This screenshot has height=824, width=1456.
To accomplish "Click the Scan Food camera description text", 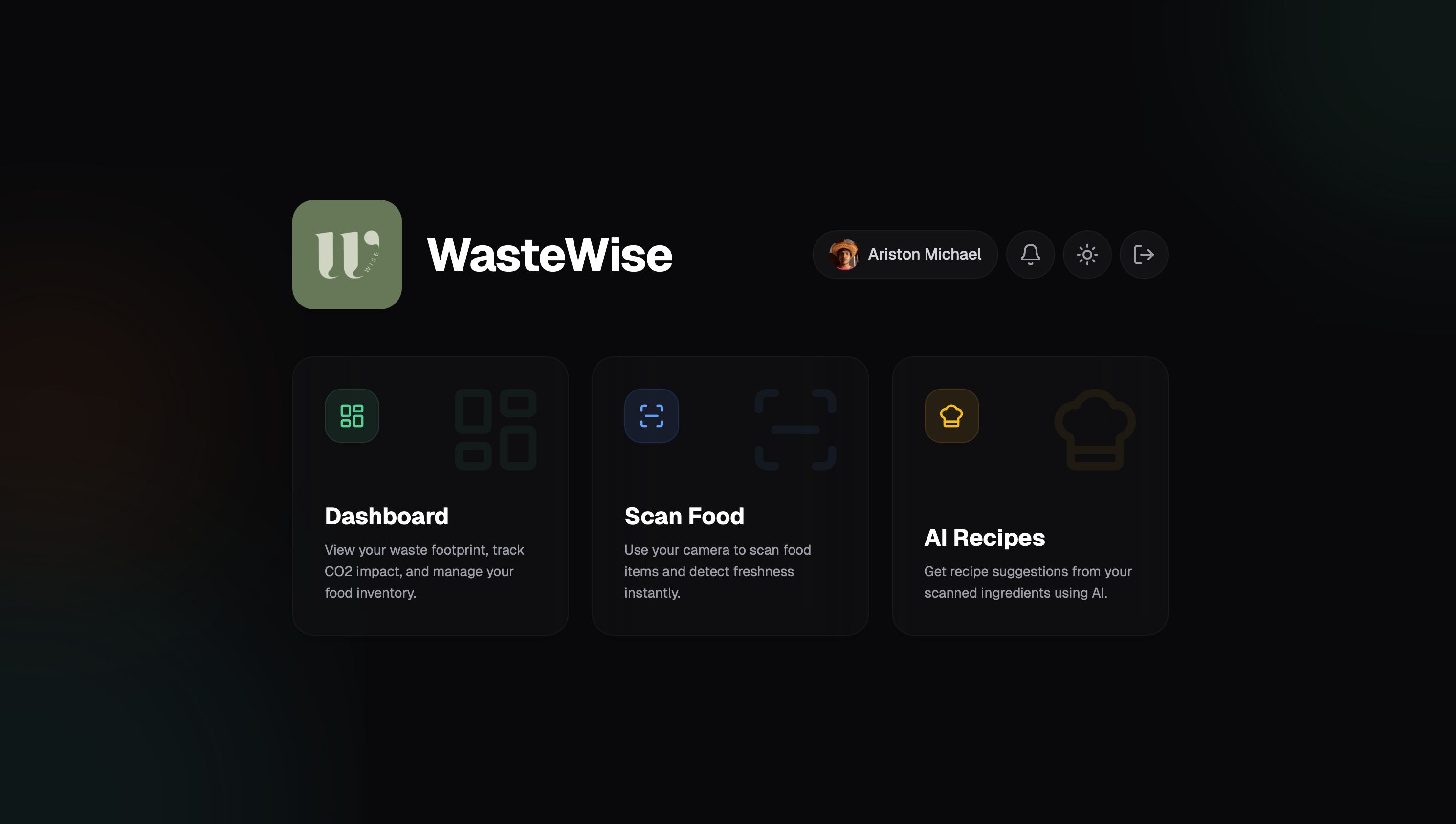I will [717, 571].
